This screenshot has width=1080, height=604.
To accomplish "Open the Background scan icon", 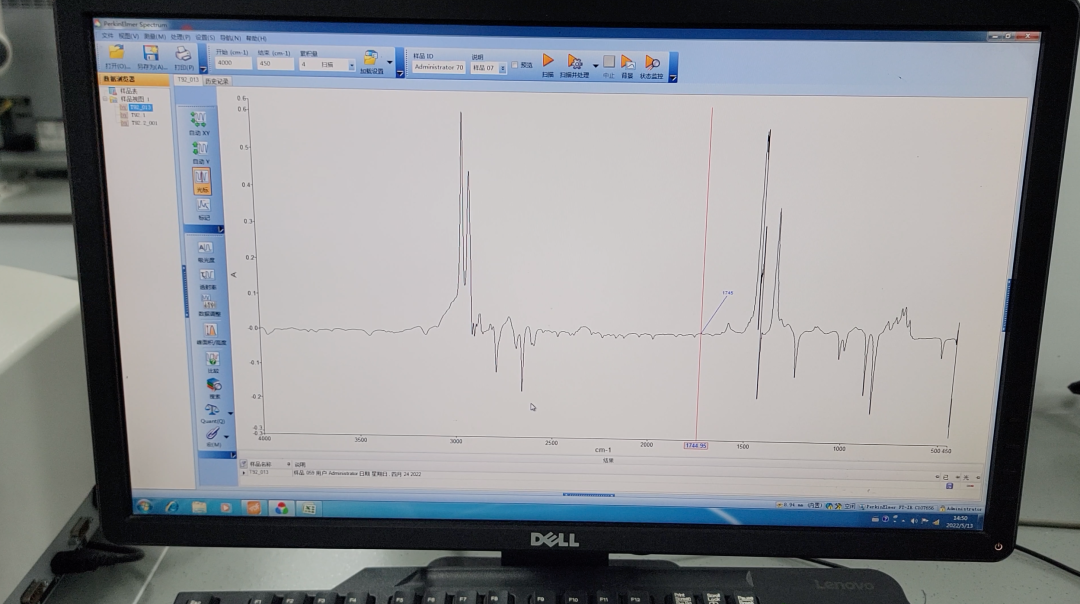I will (x=627, y=63).
